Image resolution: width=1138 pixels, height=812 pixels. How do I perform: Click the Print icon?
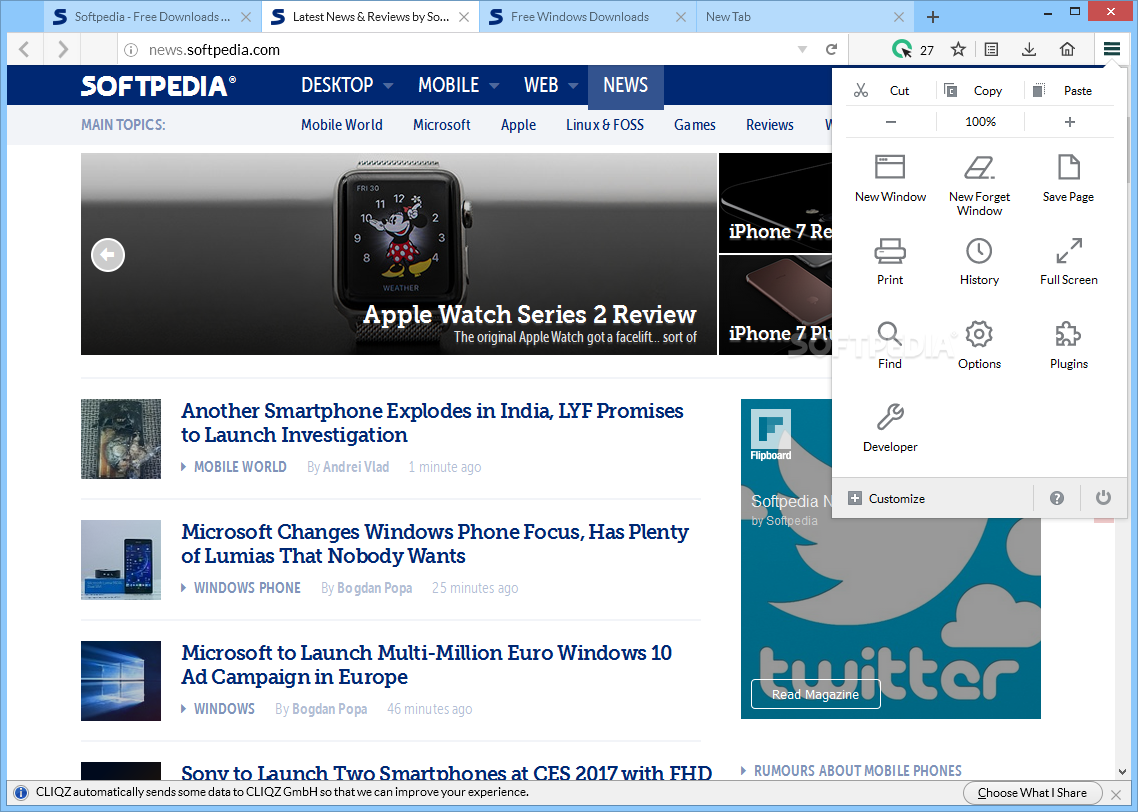coord(890,261)
